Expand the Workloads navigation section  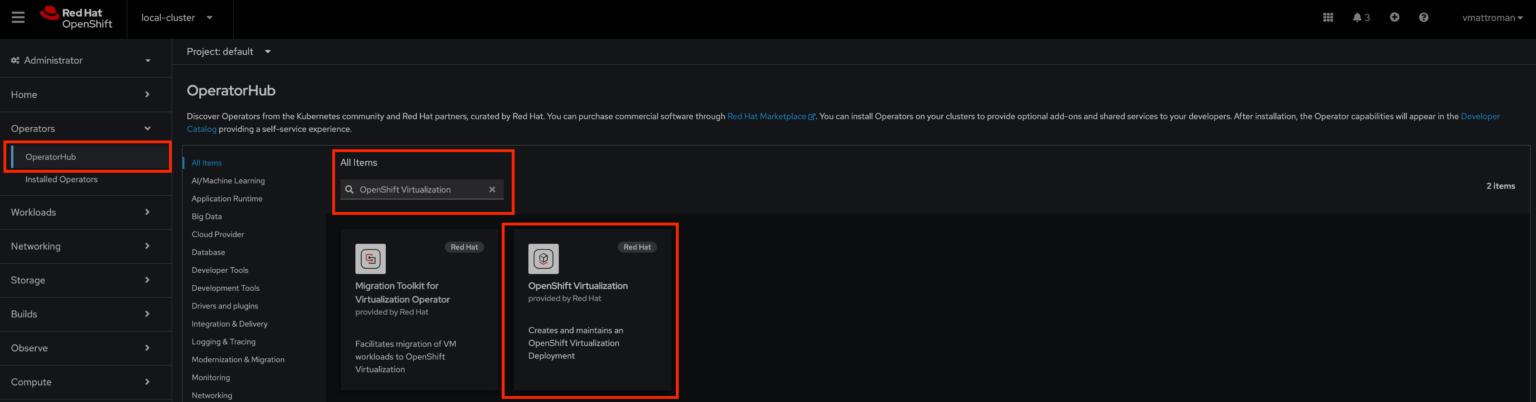coord(80,212)
